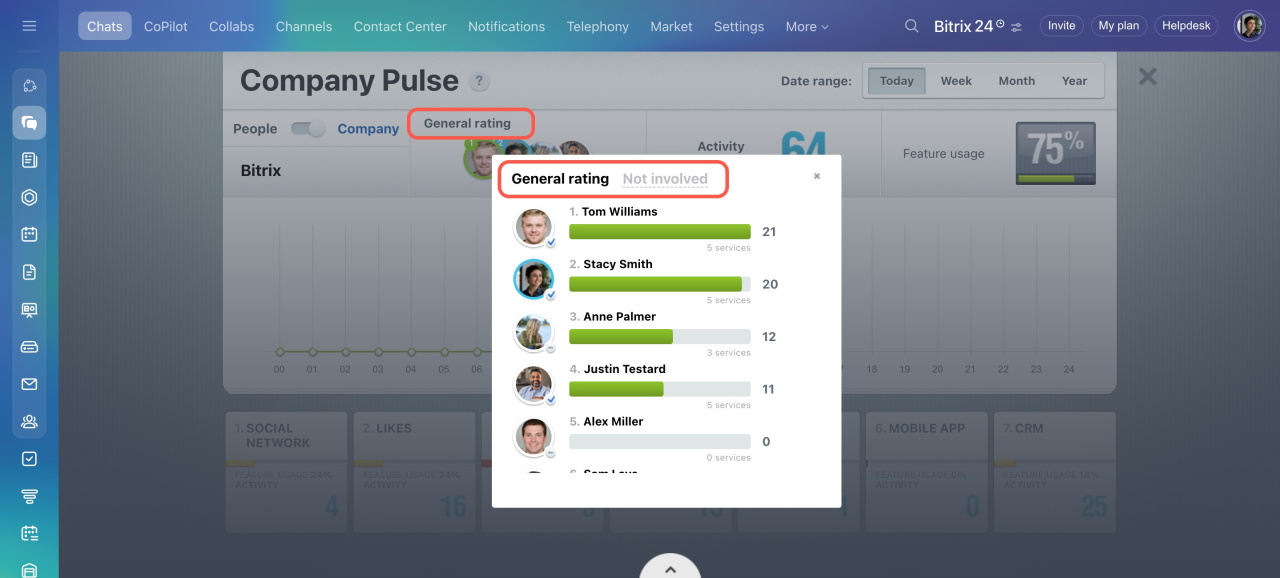Screen dimensions: 1280x578
Task: Click Tom Williams' green rating bar
Action: [659, 232]
